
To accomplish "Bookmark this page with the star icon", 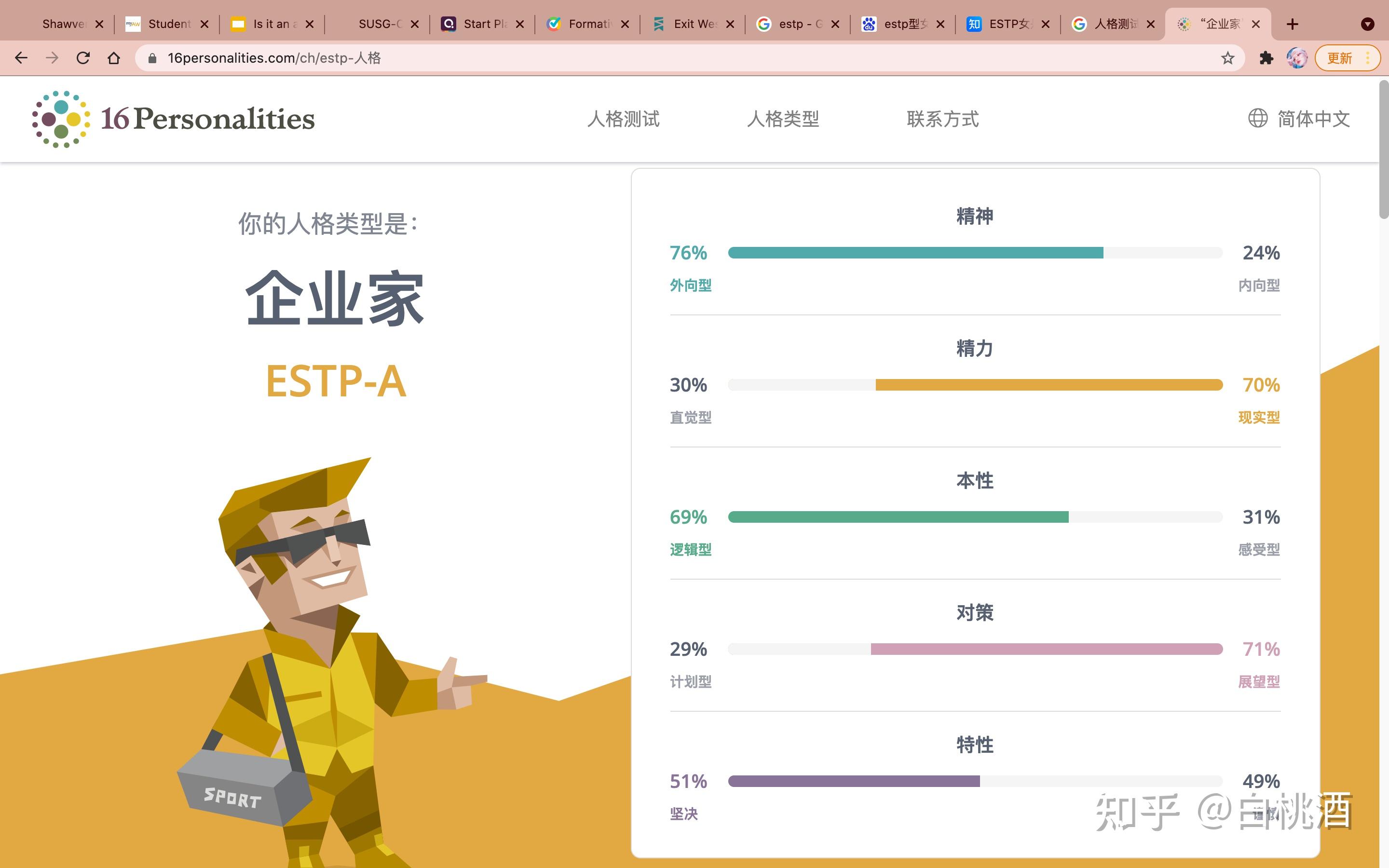I will [1227, 58].
